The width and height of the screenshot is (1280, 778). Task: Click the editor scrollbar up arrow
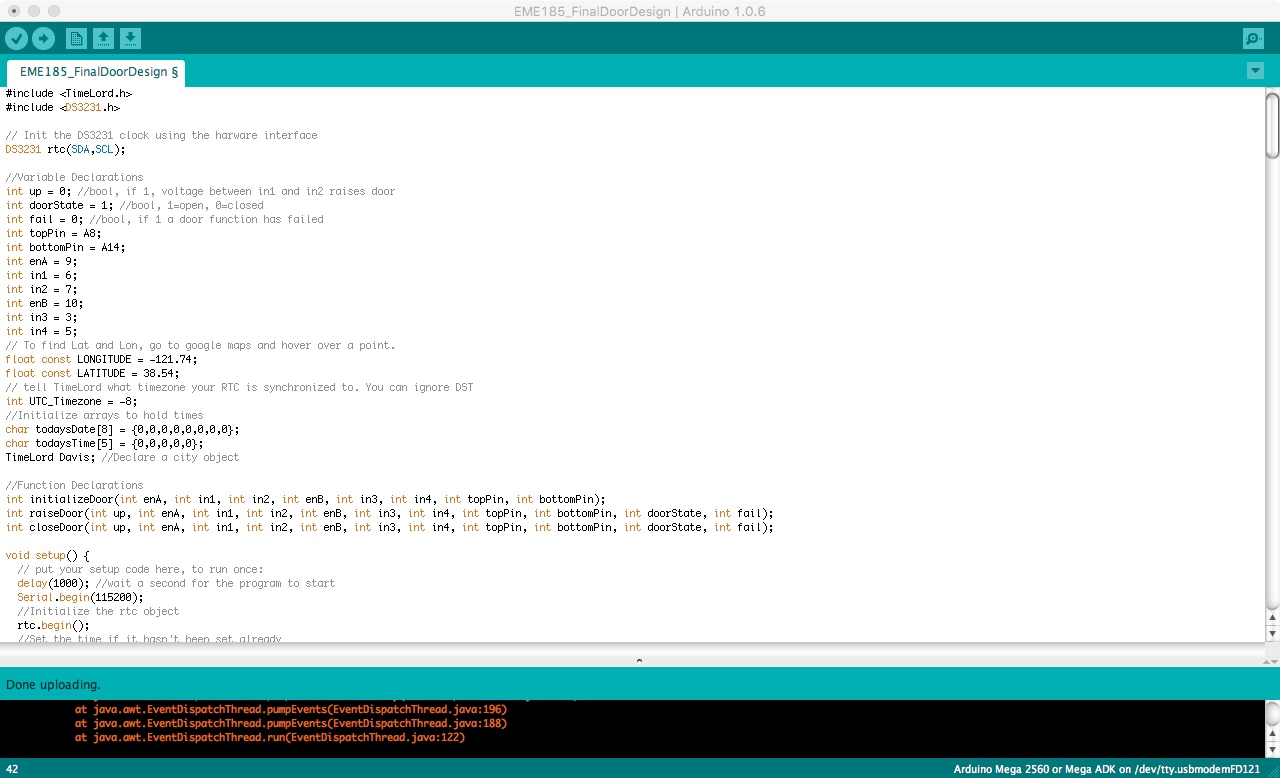[1272, 617]
